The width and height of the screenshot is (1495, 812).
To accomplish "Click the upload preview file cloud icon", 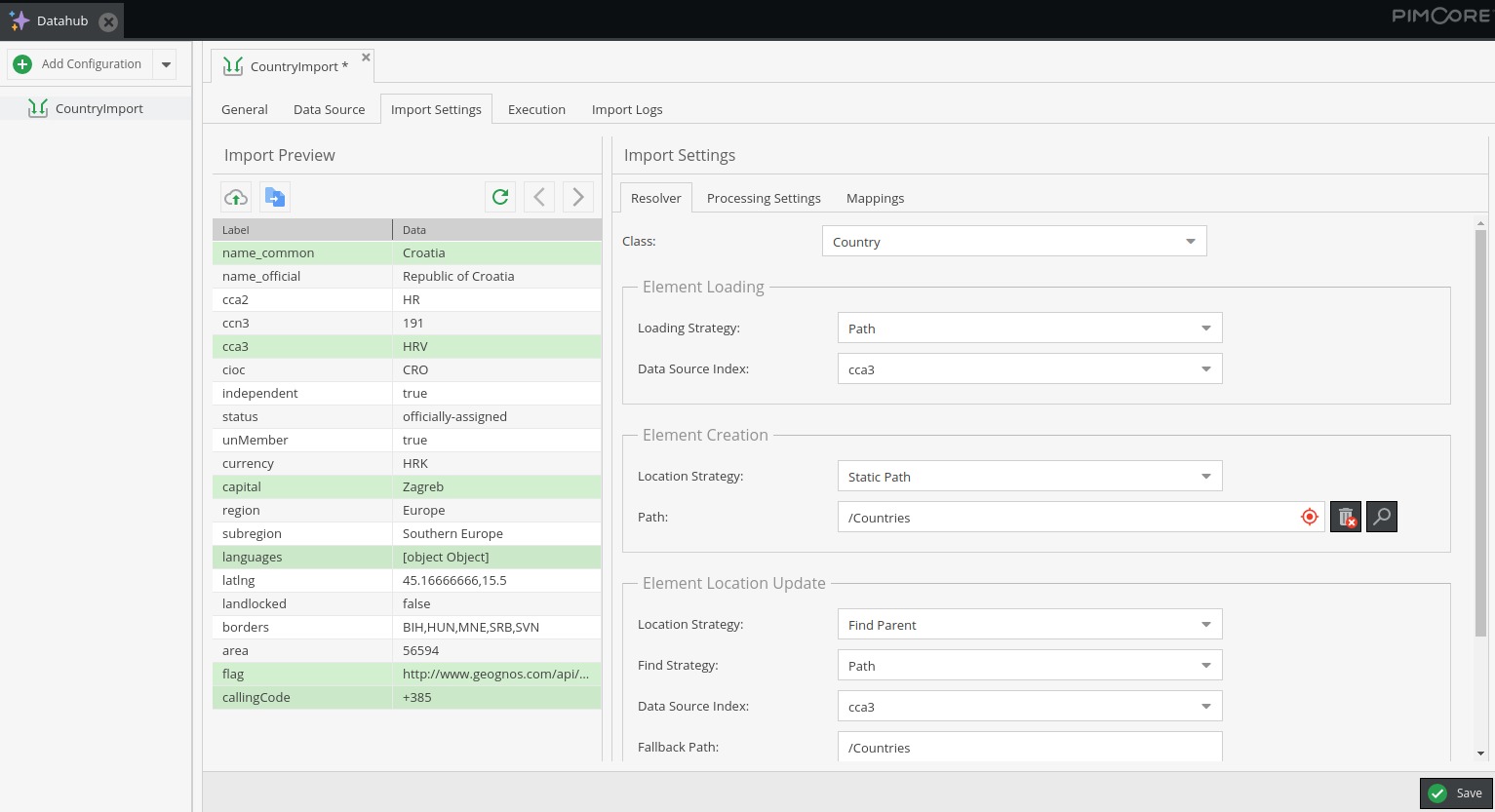I will click(236, 197).
